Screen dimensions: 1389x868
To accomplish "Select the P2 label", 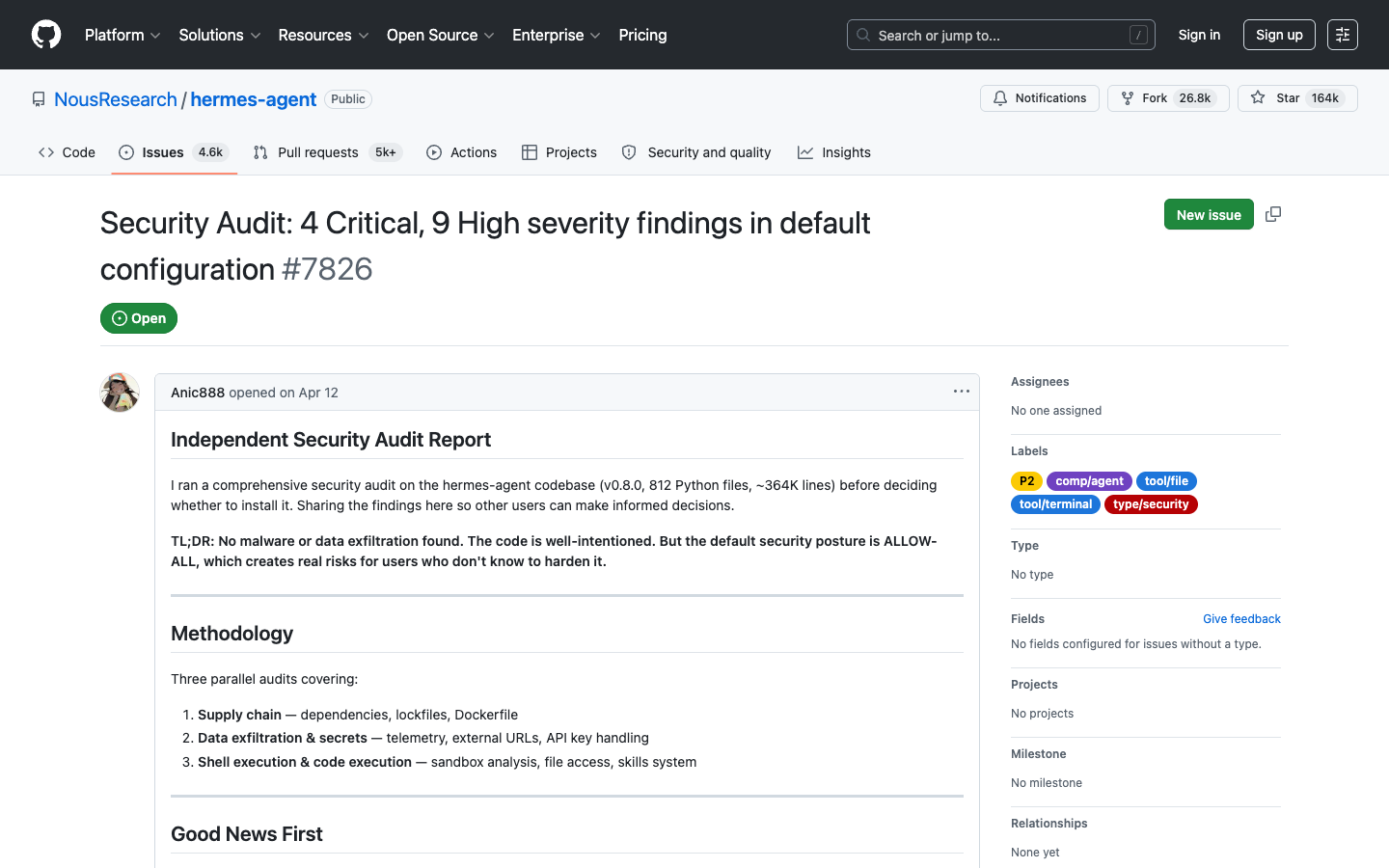I will click(1026, 481).
